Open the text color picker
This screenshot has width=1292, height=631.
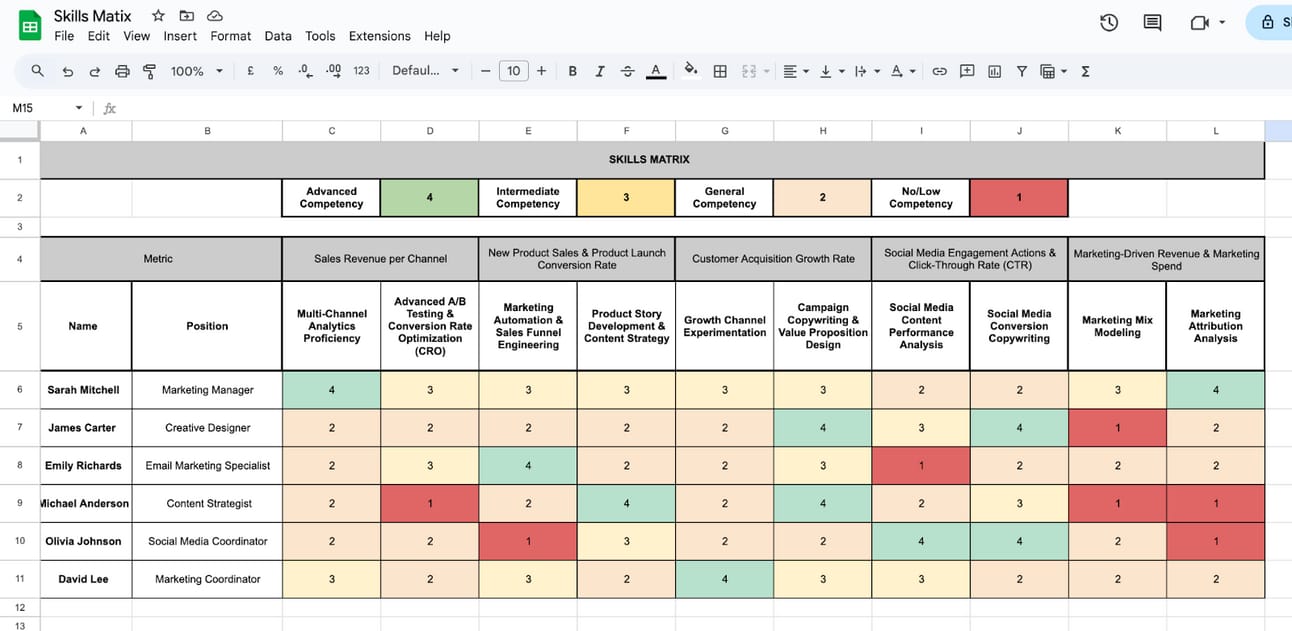(655, 71)
